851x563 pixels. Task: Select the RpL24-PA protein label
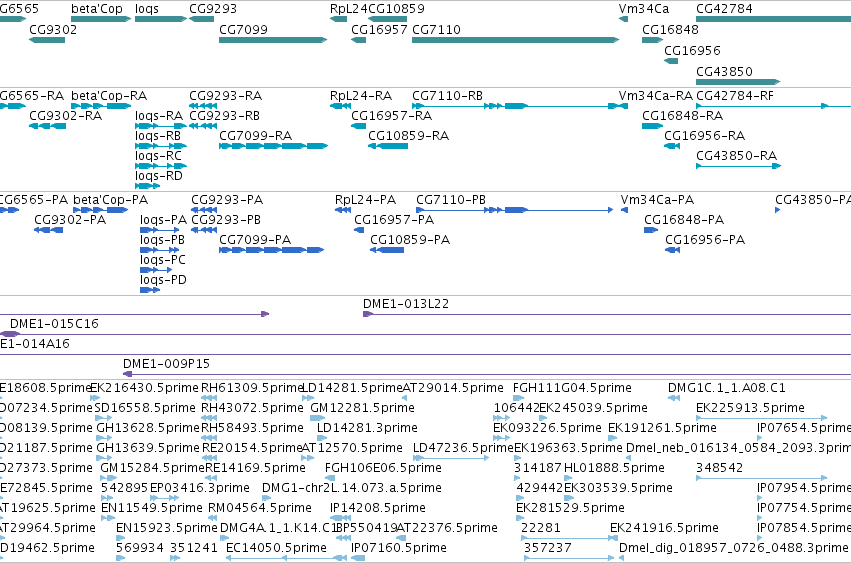pyautogui.click(x=365, y=200)
